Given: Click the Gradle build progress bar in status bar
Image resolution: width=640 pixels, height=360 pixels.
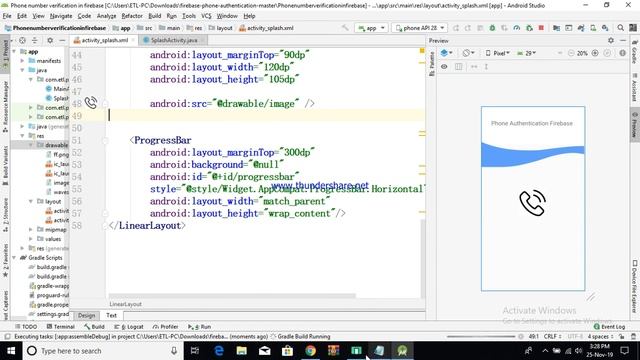Looking at the screenshot, I should point(481,336).
